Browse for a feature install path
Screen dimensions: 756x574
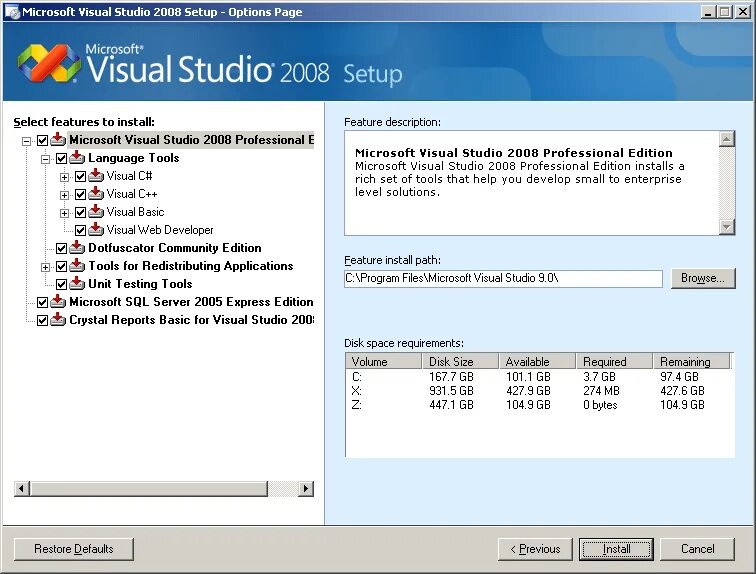coord(703,278)
